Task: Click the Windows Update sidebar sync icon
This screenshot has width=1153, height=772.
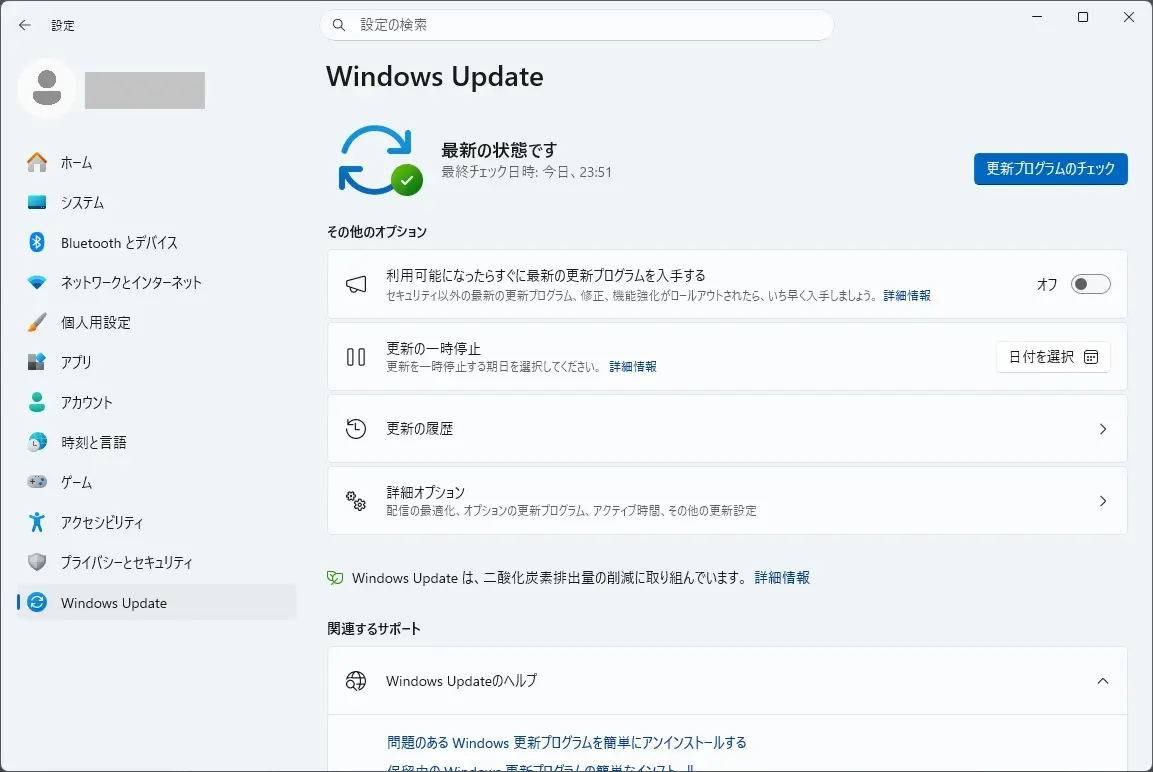Action: tap(37, 602)
